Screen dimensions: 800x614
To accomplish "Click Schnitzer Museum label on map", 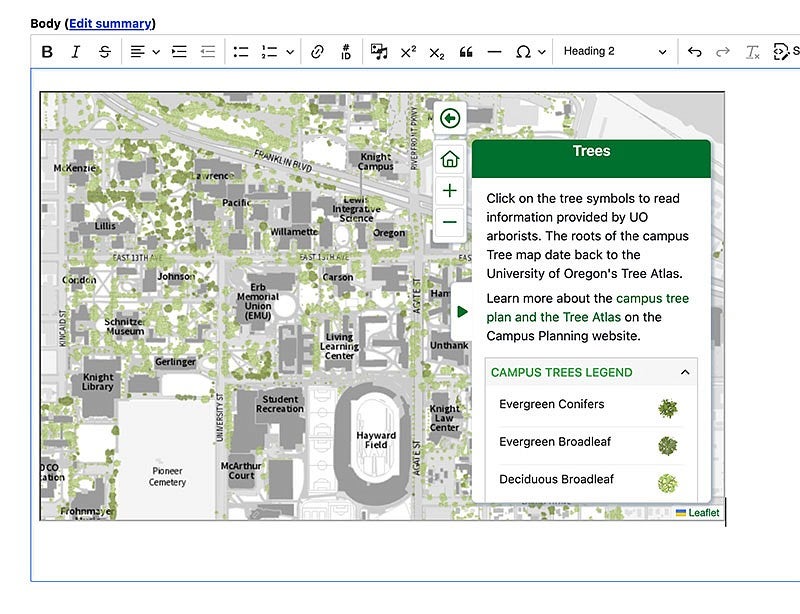I will coord(124,326).
